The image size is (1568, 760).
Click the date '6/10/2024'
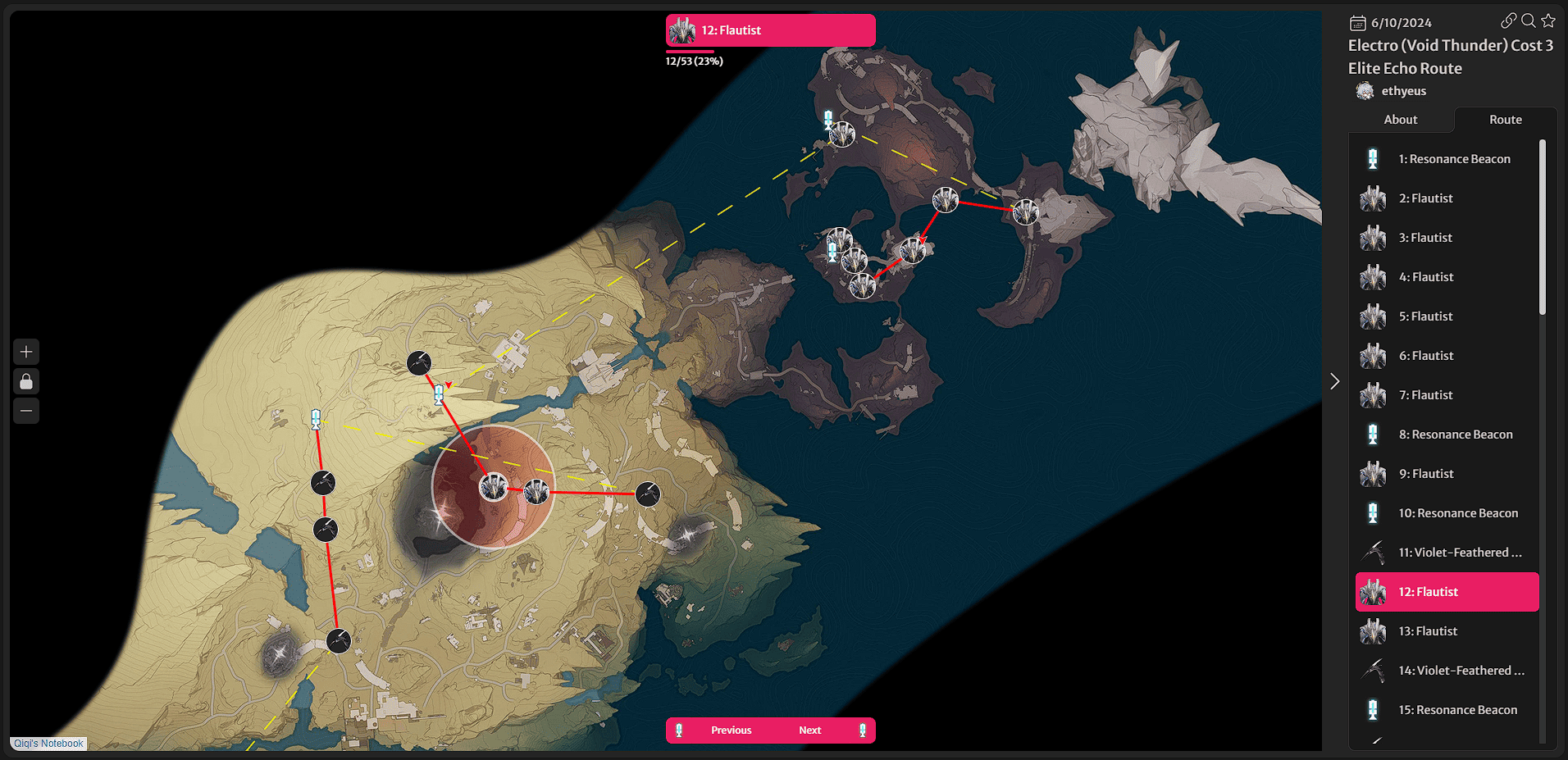tap(1402, 23)
